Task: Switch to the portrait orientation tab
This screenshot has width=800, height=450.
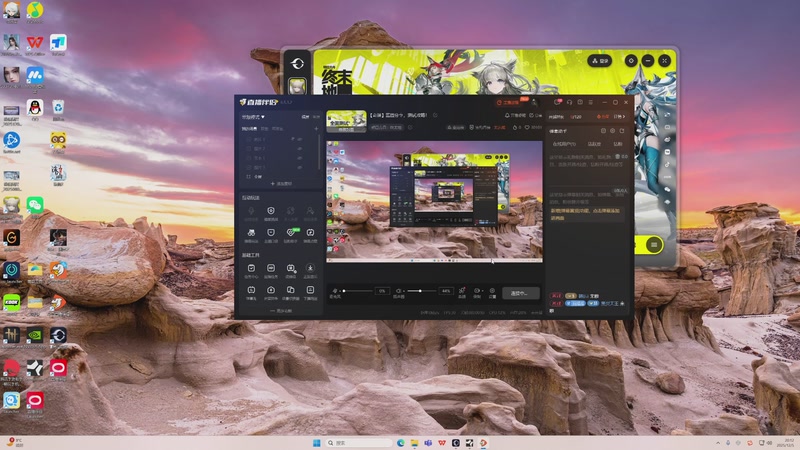Action: coord(316,117)
